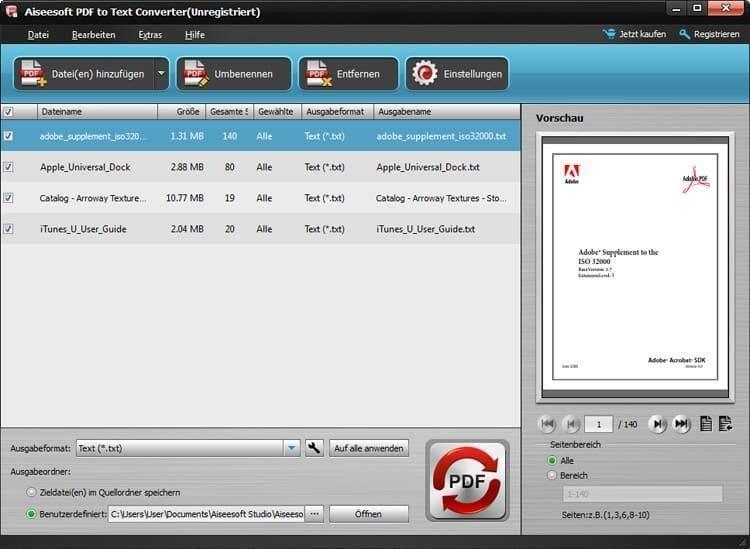
Task: Click output name Apple_Universal_Dock.txt
Action: click(428, 167)
